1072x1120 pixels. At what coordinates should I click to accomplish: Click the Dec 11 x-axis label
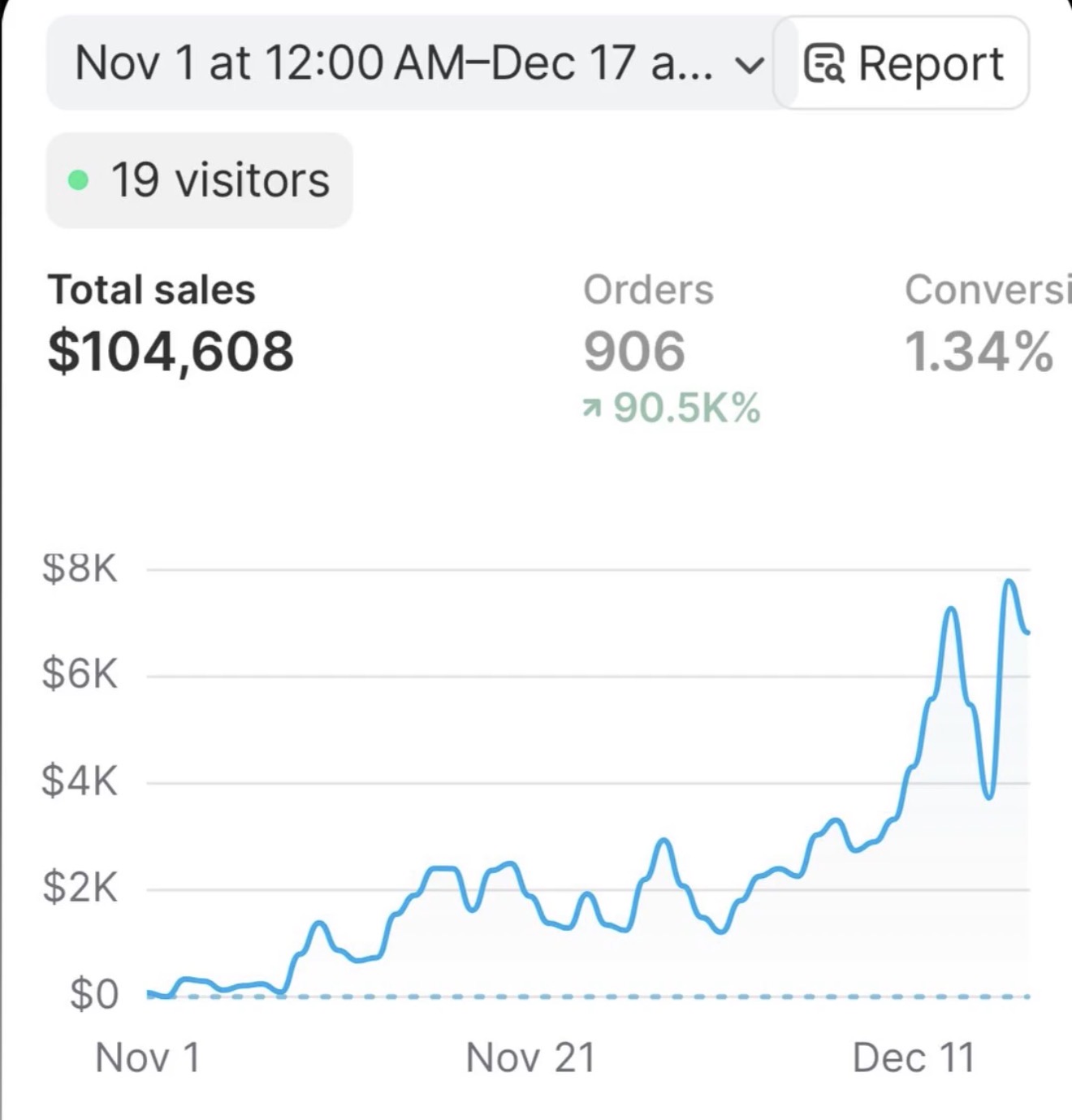pyautogui.click(x=914, y=1058)
